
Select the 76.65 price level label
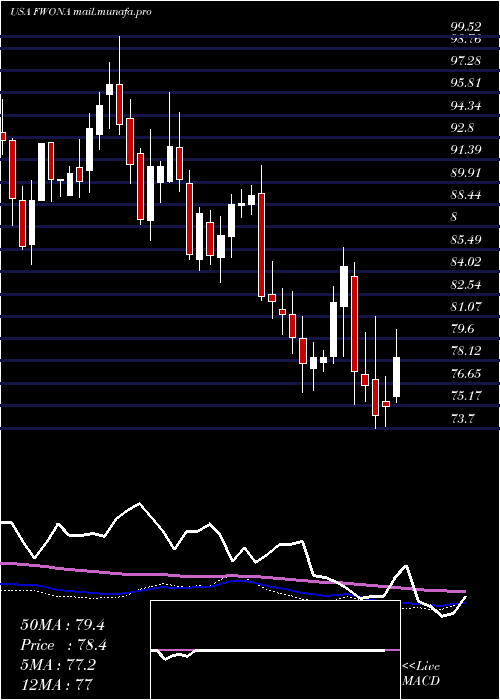(466, 374)
